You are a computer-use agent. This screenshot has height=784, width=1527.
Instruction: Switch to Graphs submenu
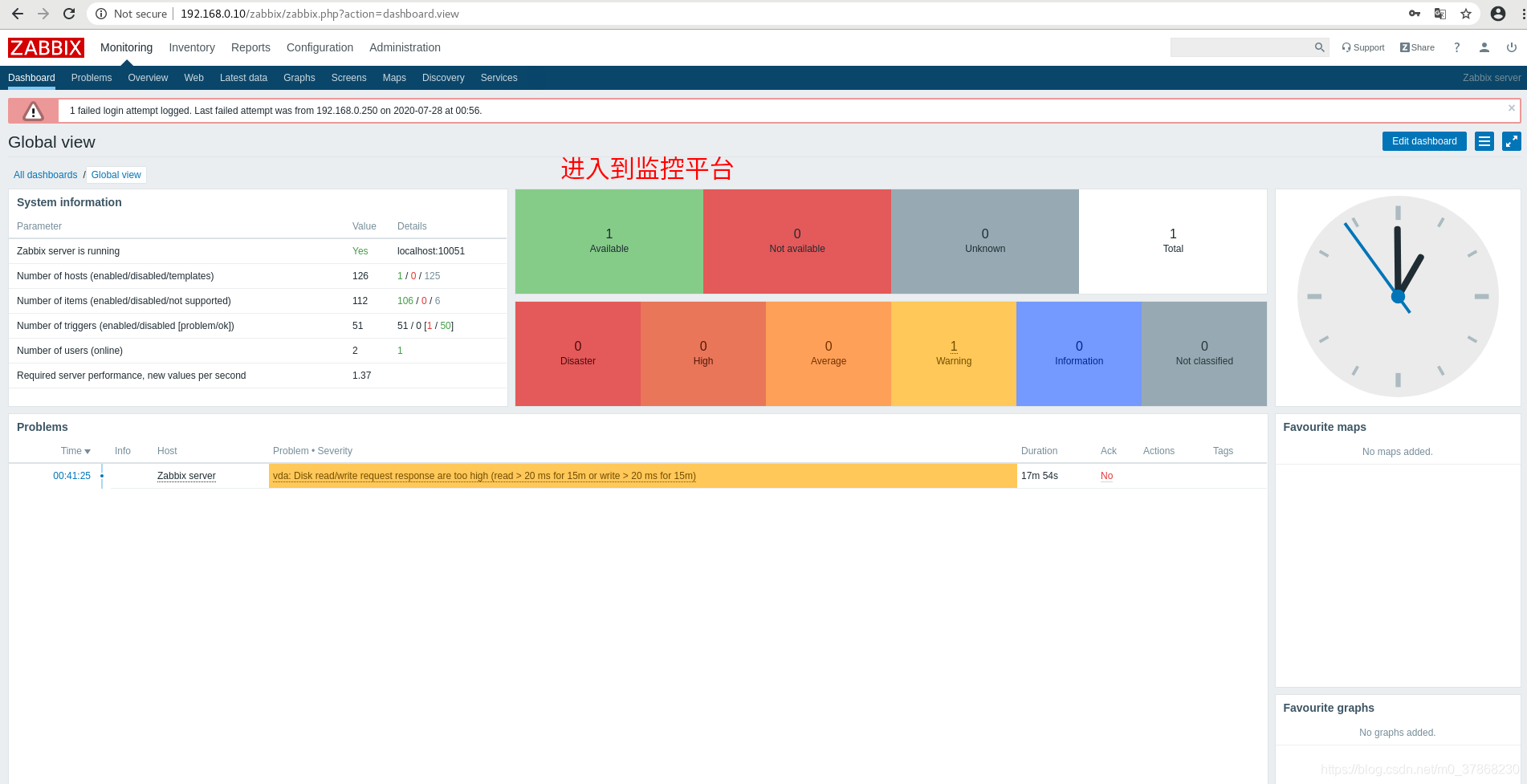click(299, 78)
